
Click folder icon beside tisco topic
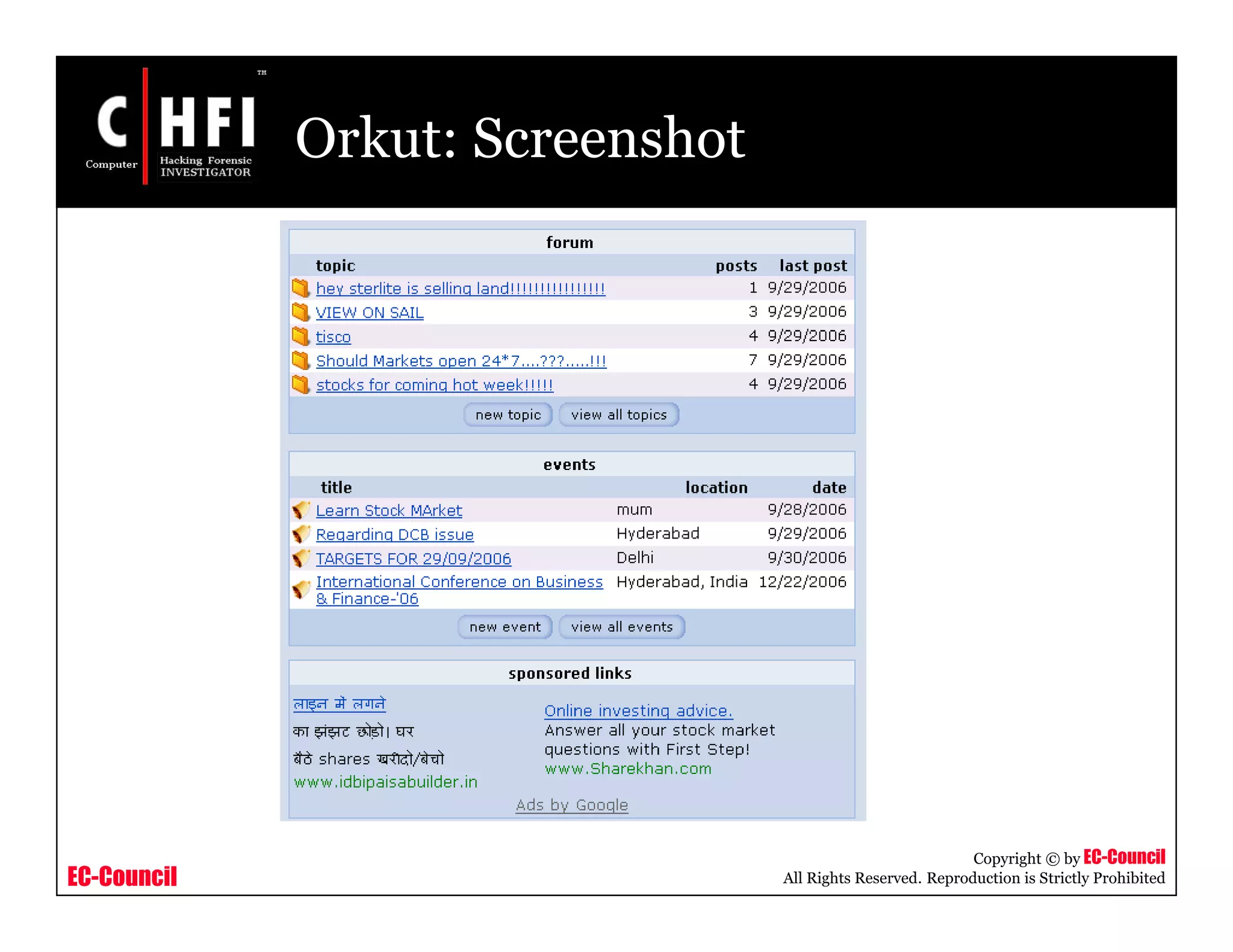(300, 336)
